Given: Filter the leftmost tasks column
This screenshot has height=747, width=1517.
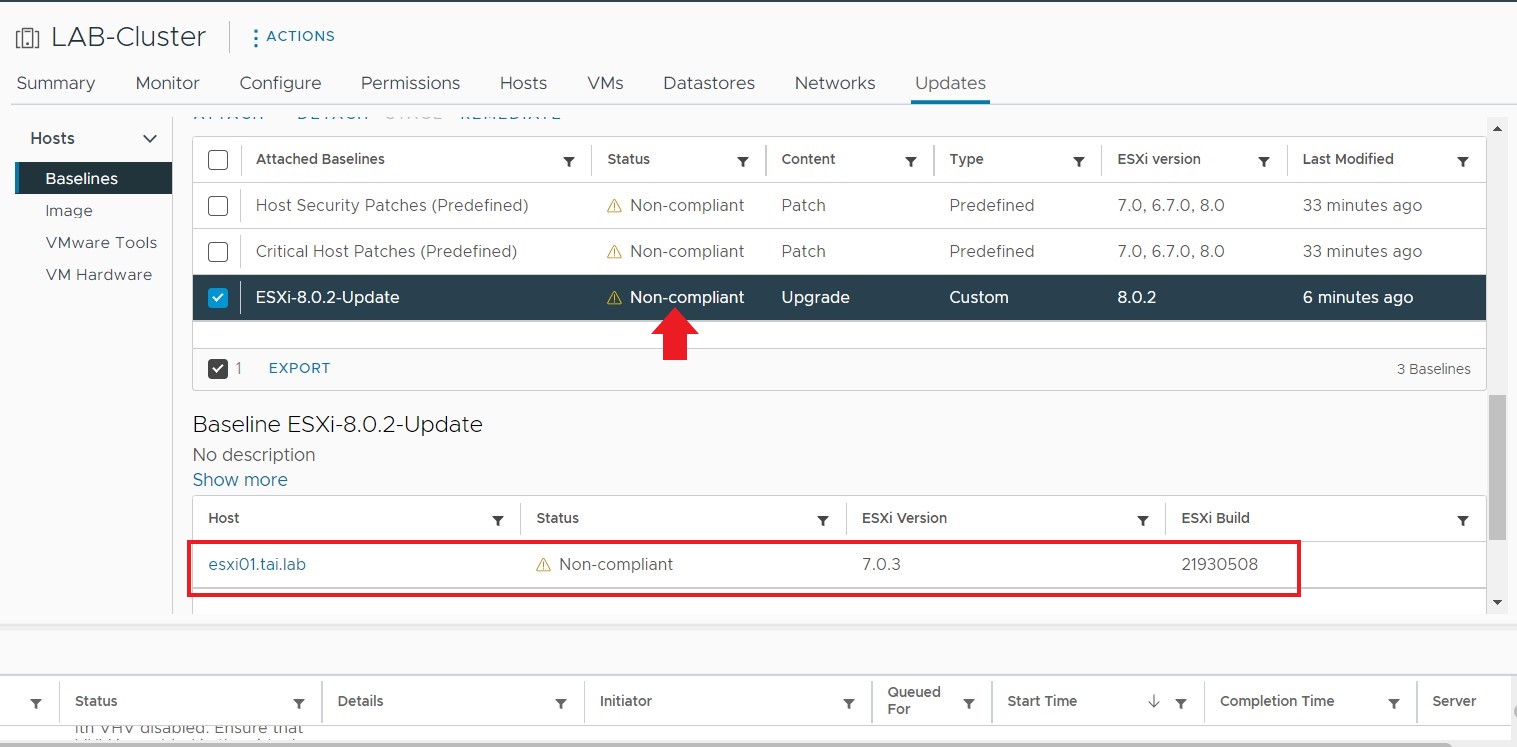Looking at the screenshot, I should click(x=36, y=704).
